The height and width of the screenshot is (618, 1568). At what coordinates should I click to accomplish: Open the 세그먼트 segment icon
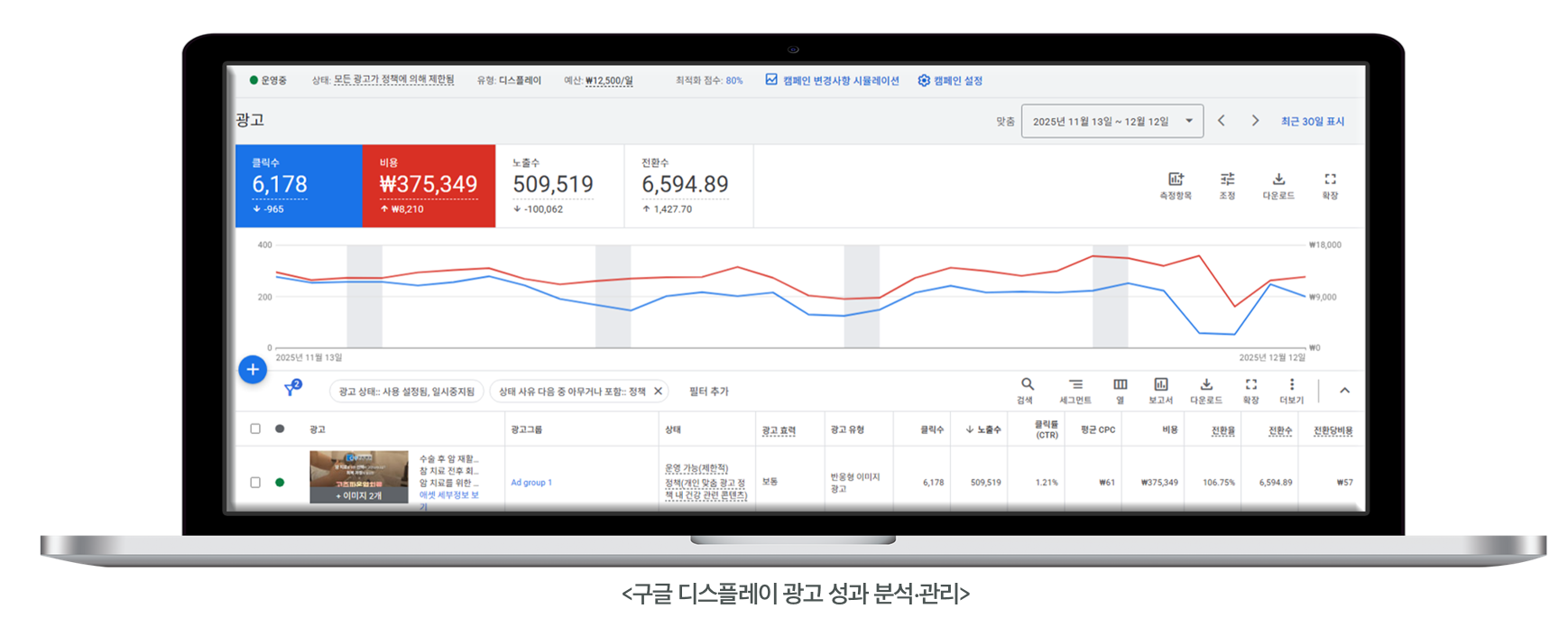1075,384
